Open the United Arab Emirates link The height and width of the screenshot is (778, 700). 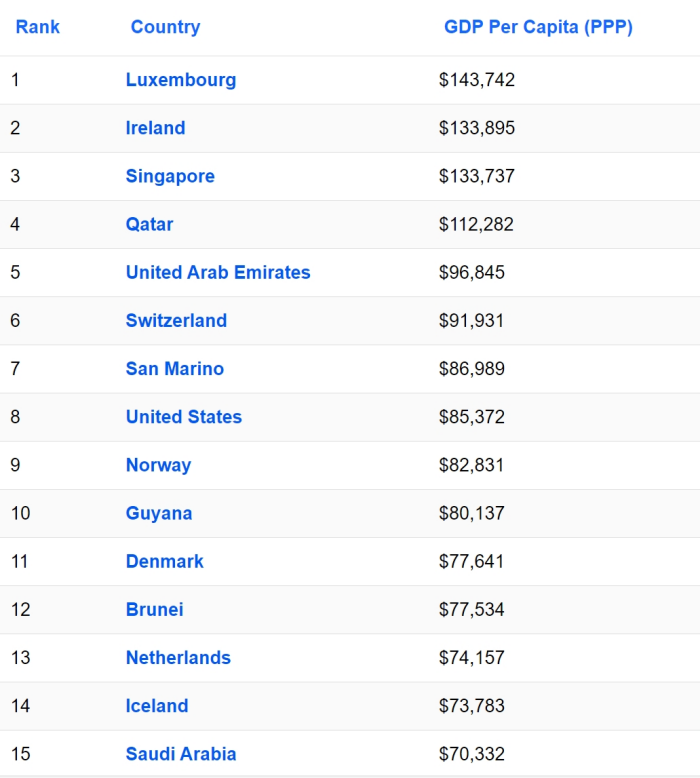218,272
